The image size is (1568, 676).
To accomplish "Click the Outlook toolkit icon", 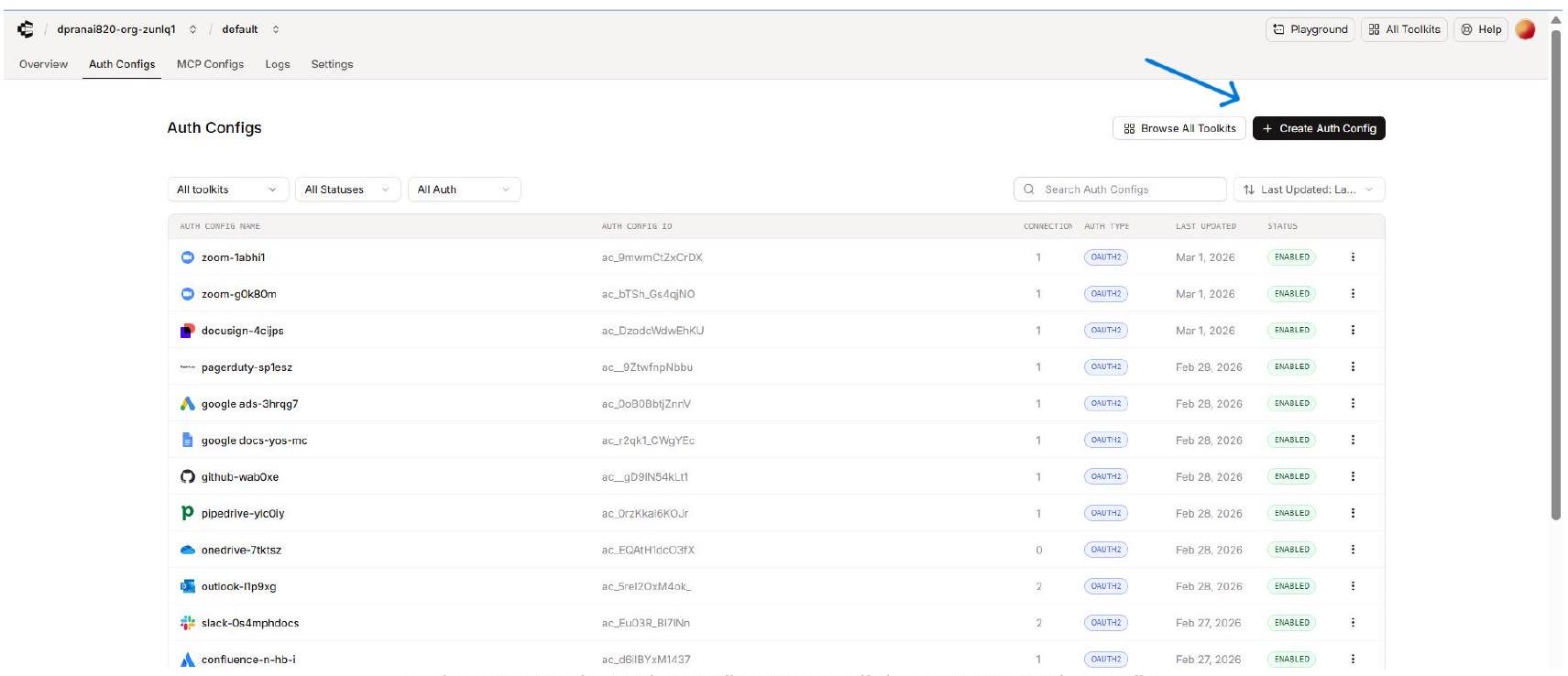I will click(188, 586).
